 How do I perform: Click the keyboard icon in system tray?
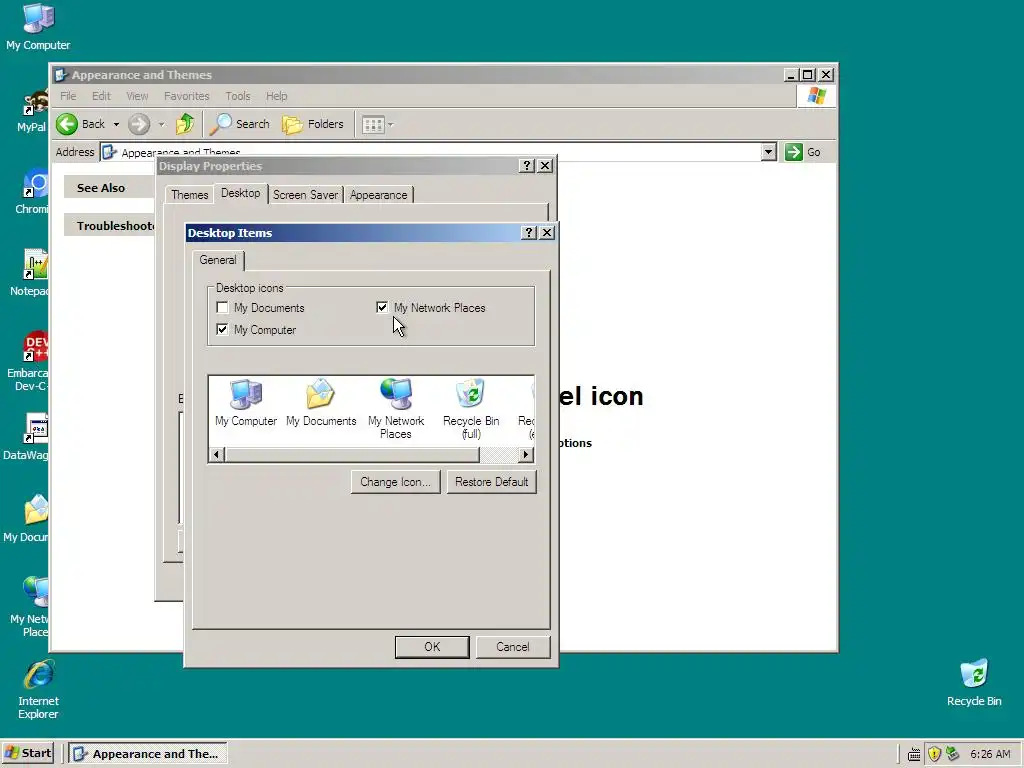click(914, 754)
